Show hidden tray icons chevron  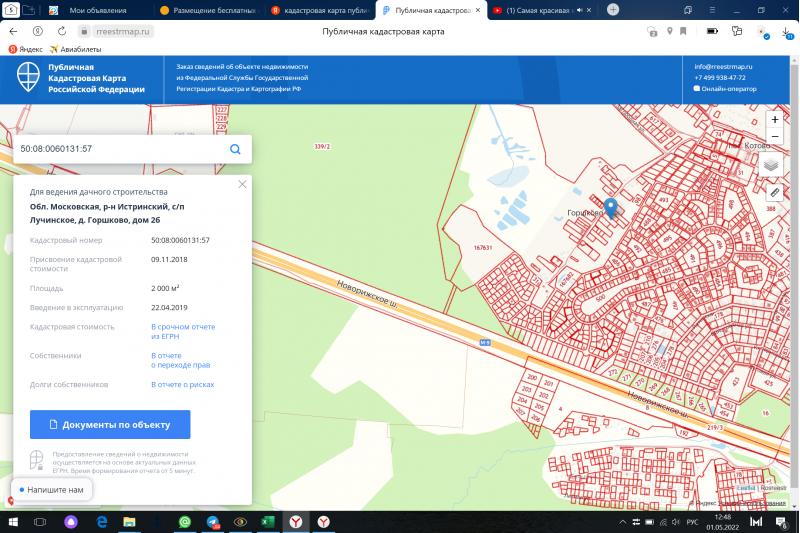click(622, 522)
